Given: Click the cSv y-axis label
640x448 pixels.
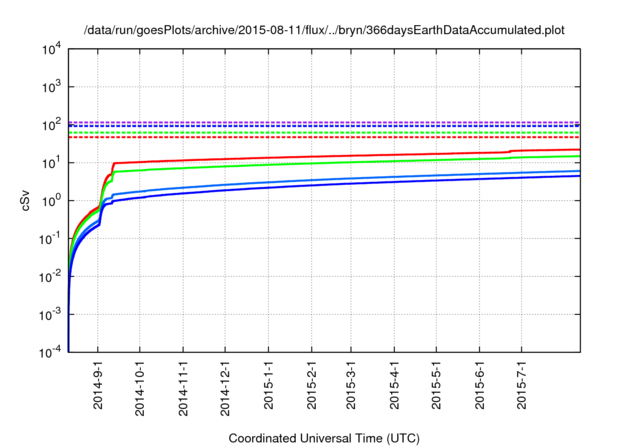Looking at the screenshot, I should 27,199.
